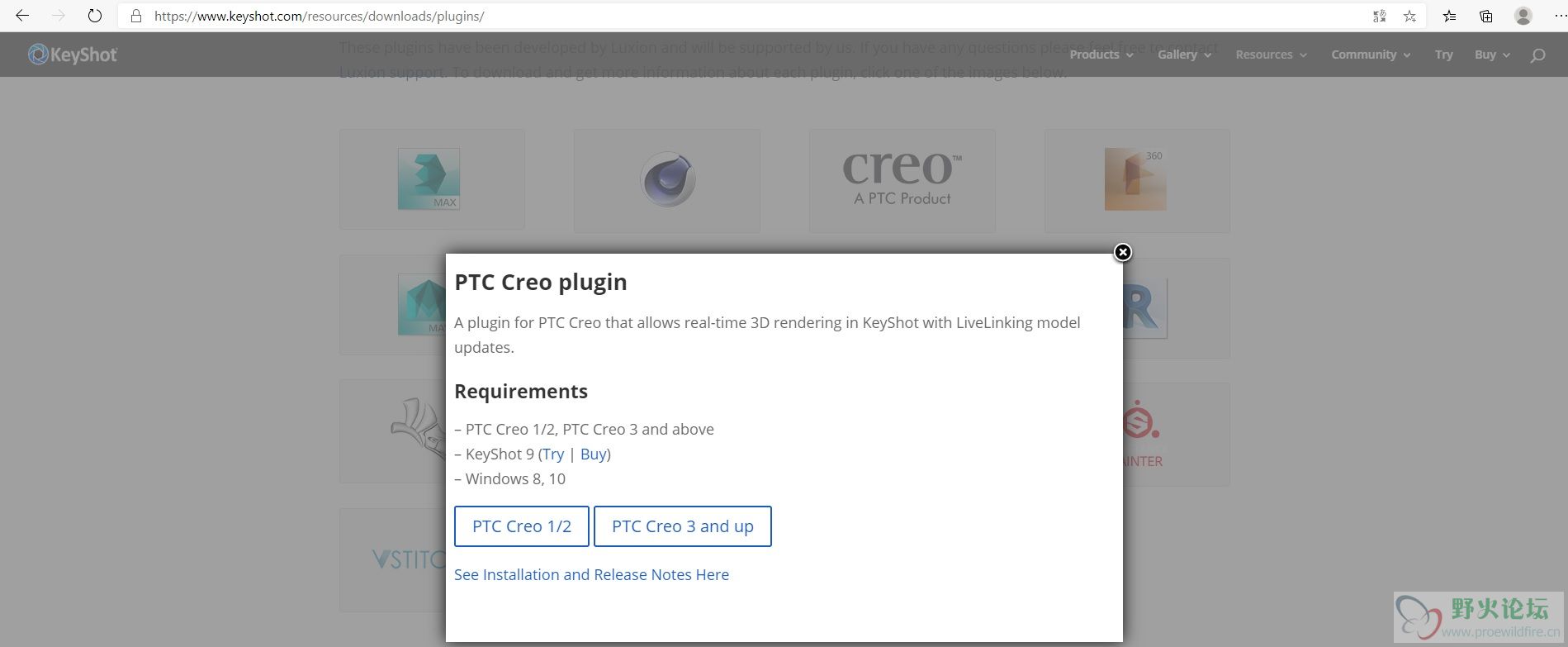Open the Products menu

[x=1101, y=55]
